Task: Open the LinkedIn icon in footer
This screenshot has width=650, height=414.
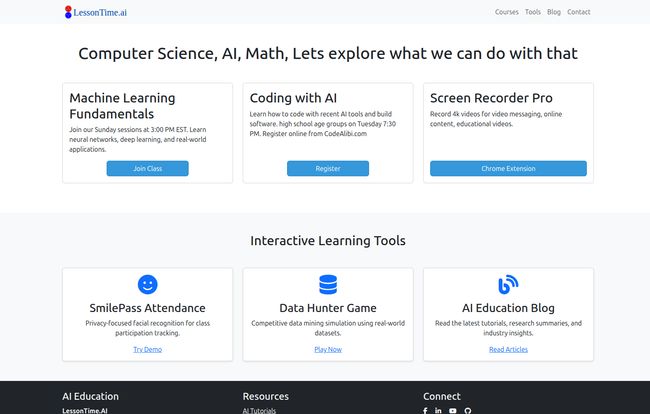Action: click(439, 410)
